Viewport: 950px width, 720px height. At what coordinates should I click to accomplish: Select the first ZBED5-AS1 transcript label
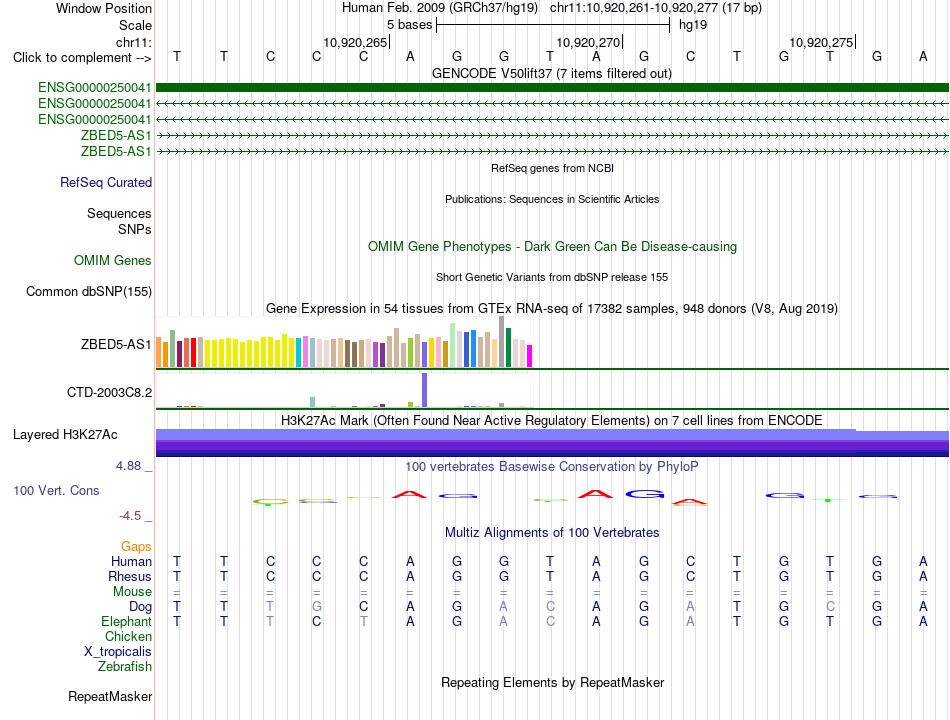[x=116, y=135]
